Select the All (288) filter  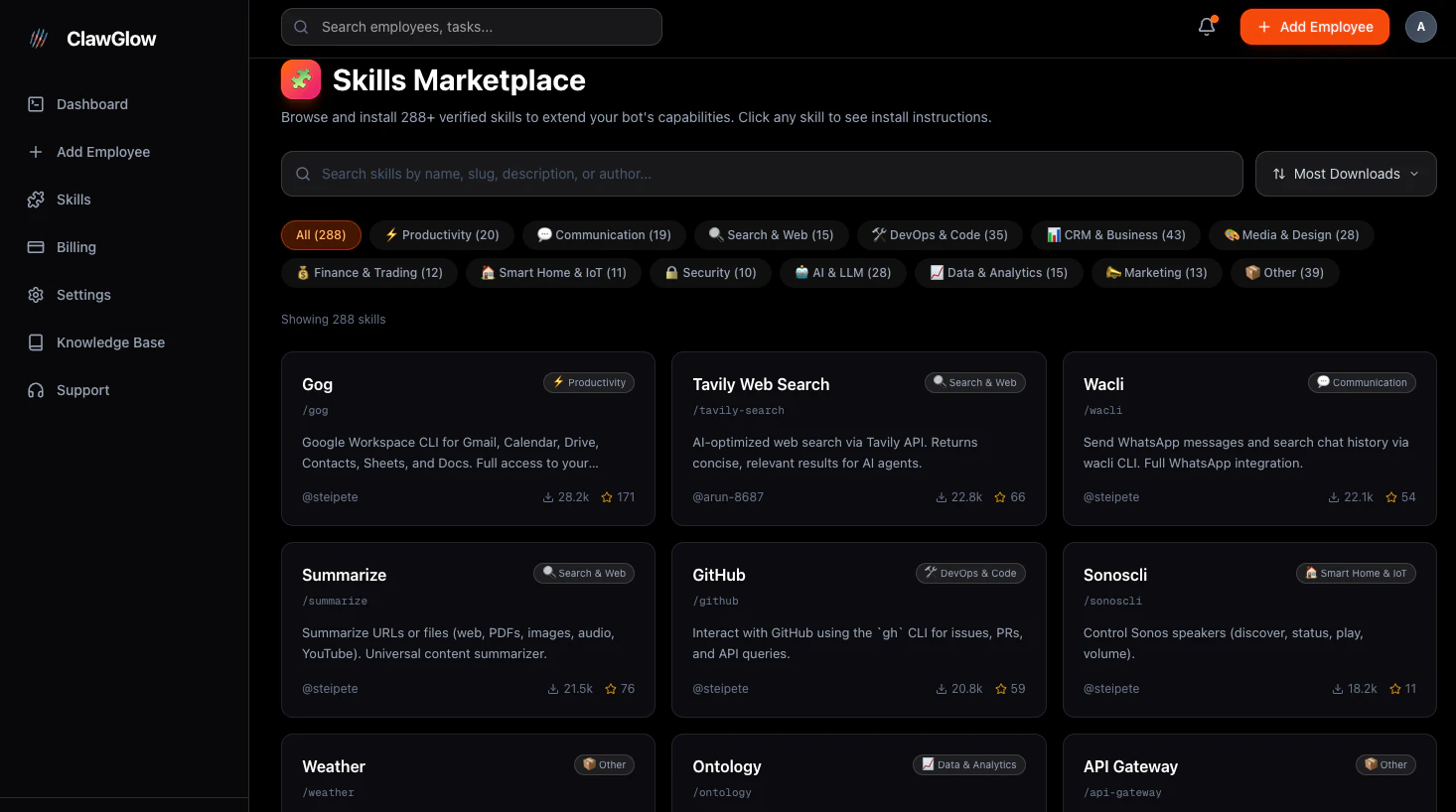[x=321, y=235]
